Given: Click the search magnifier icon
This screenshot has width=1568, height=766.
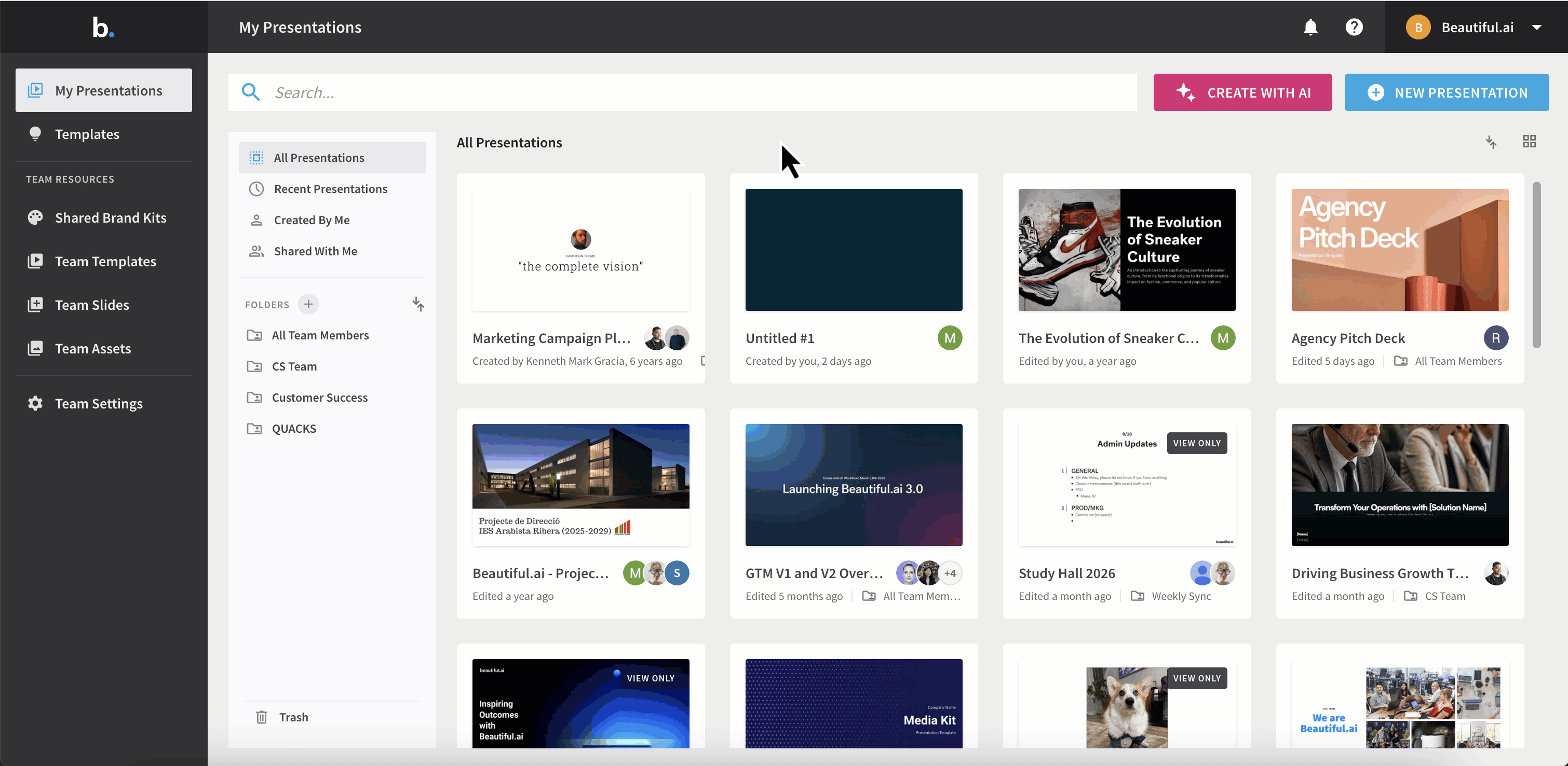Looking at the screenshot, I should pos(251,92).
